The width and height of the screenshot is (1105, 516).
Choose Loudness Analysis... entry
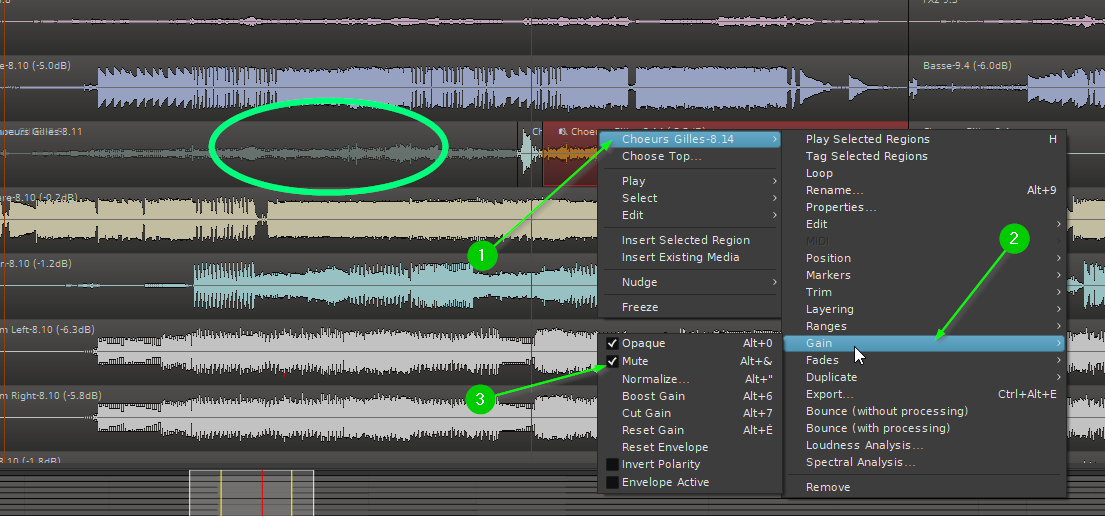click(864, 445)
